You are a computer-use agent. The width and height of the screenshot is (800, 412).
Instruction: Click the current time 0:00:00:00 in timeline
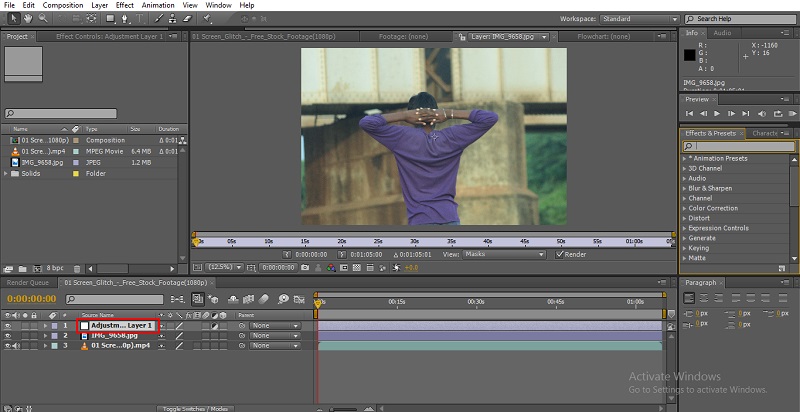[32, 299]
